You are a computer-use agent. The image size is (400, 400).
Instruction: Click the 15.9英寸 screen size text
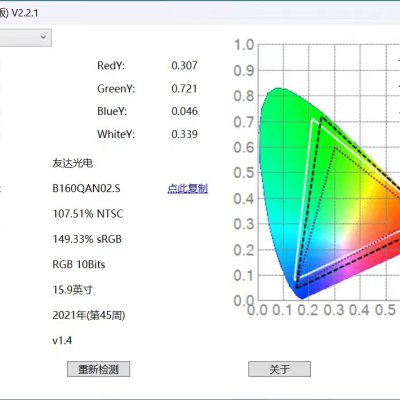(x=72, y=290)
